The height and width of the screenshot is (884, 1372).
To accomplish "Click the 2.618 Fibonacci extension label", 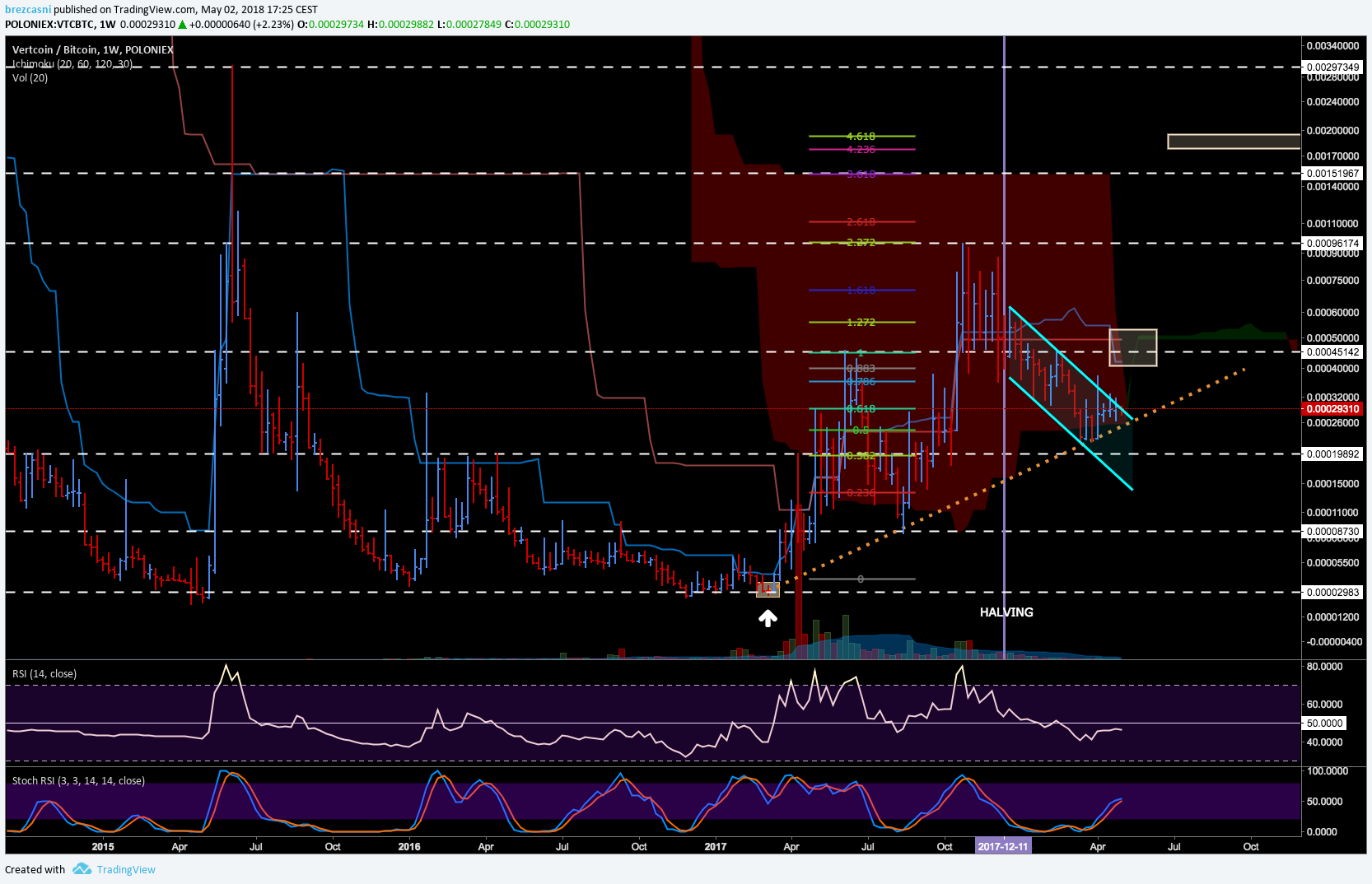I will [861, 222].
